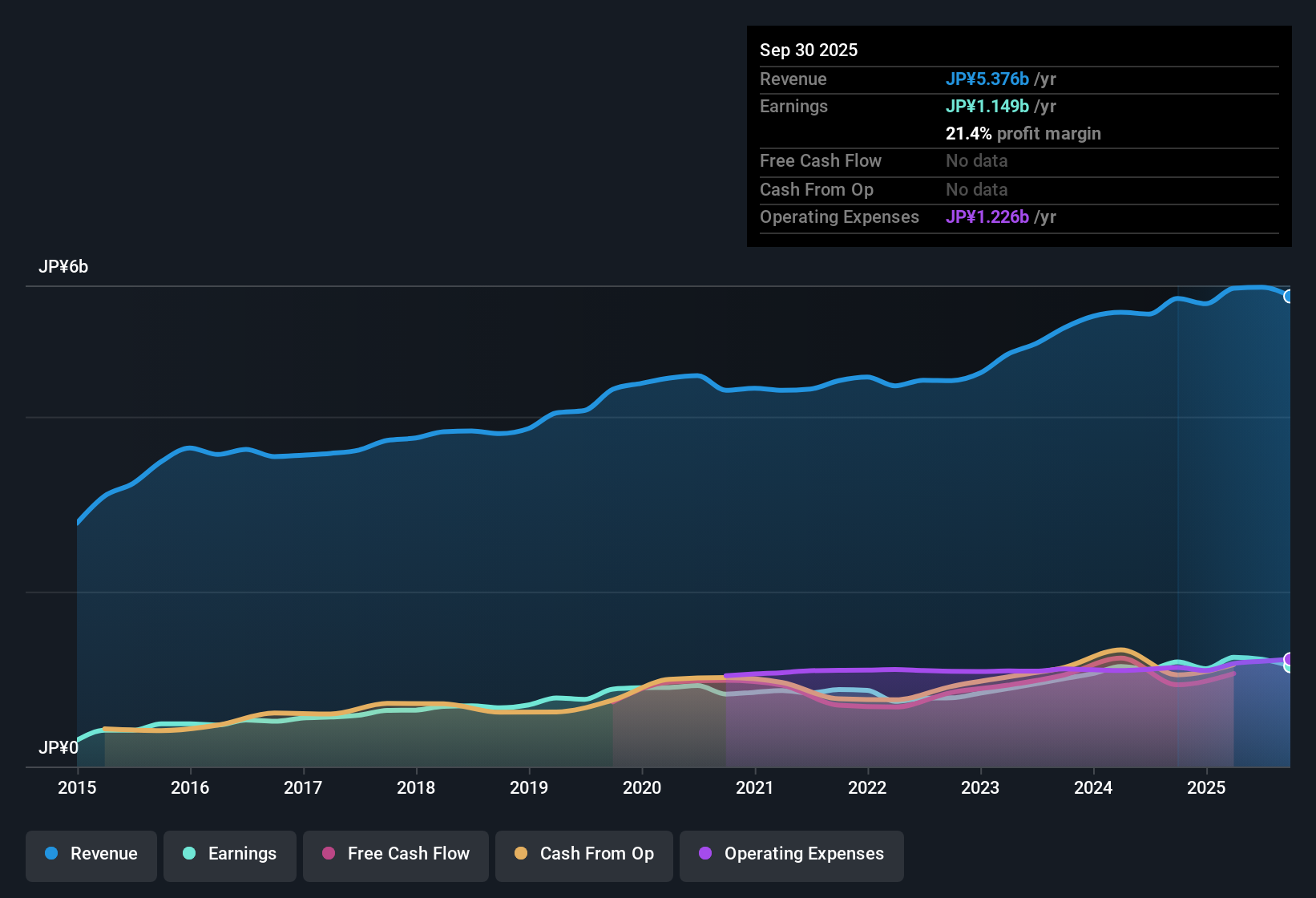Click the JP¥1.226b Operating Expenses value
This screenshot has width=1316, height=898.
tap(987, 216)
